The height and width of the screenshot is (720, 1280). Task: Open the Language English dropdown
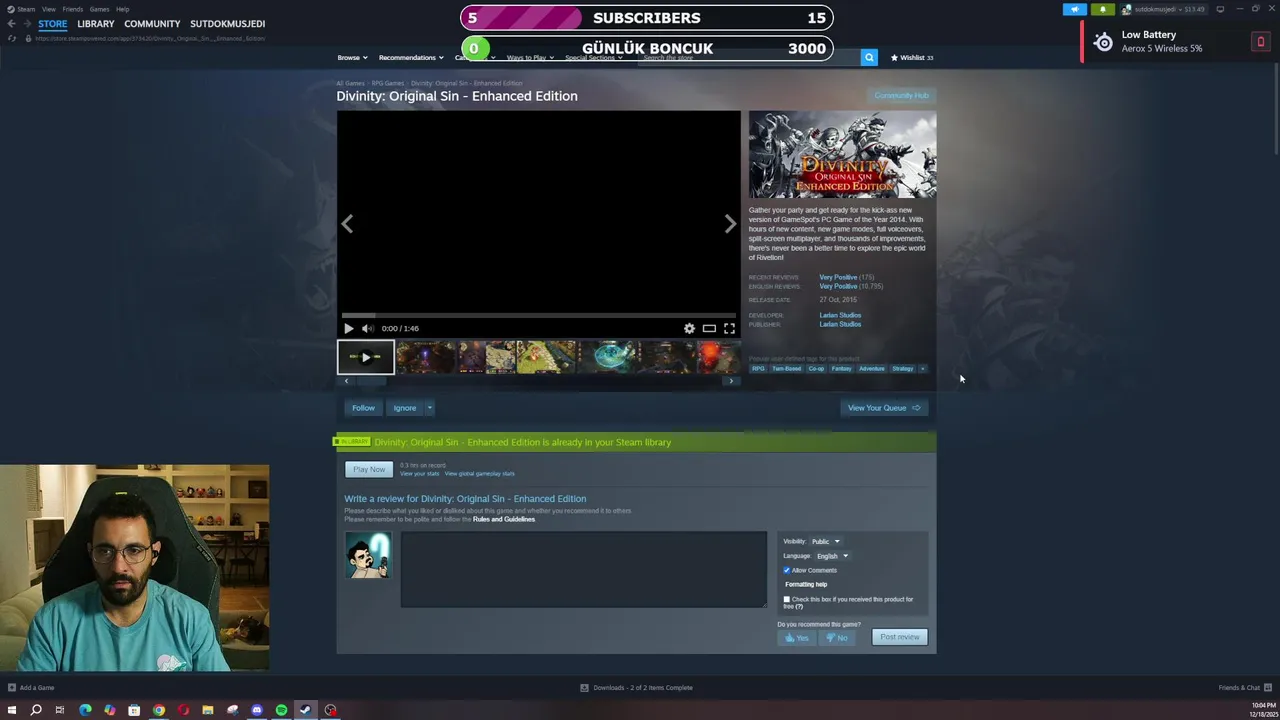[832, 556]
